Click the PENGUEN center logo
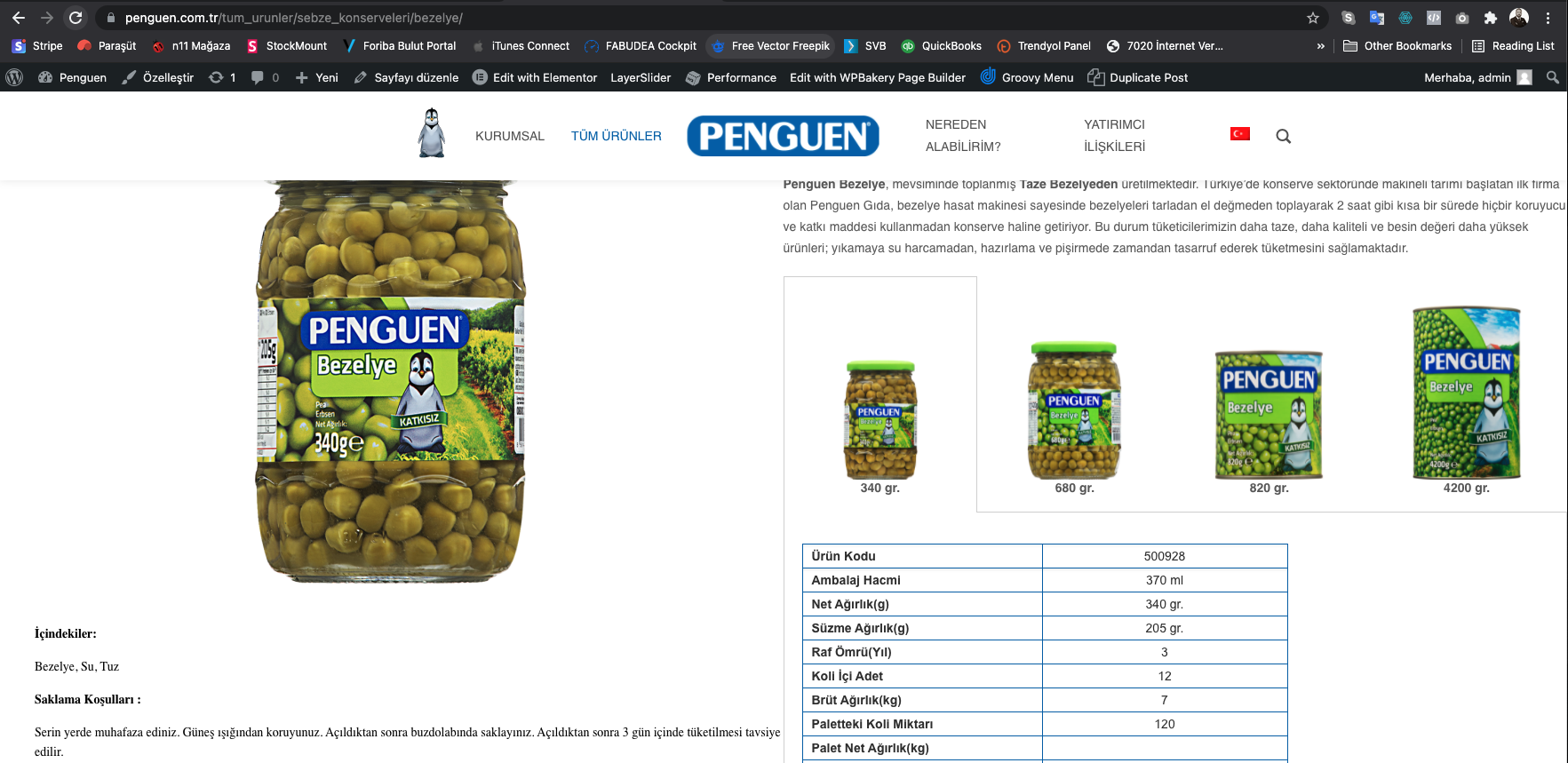This screenshot has width=1568, height=763. coord(784,136)
